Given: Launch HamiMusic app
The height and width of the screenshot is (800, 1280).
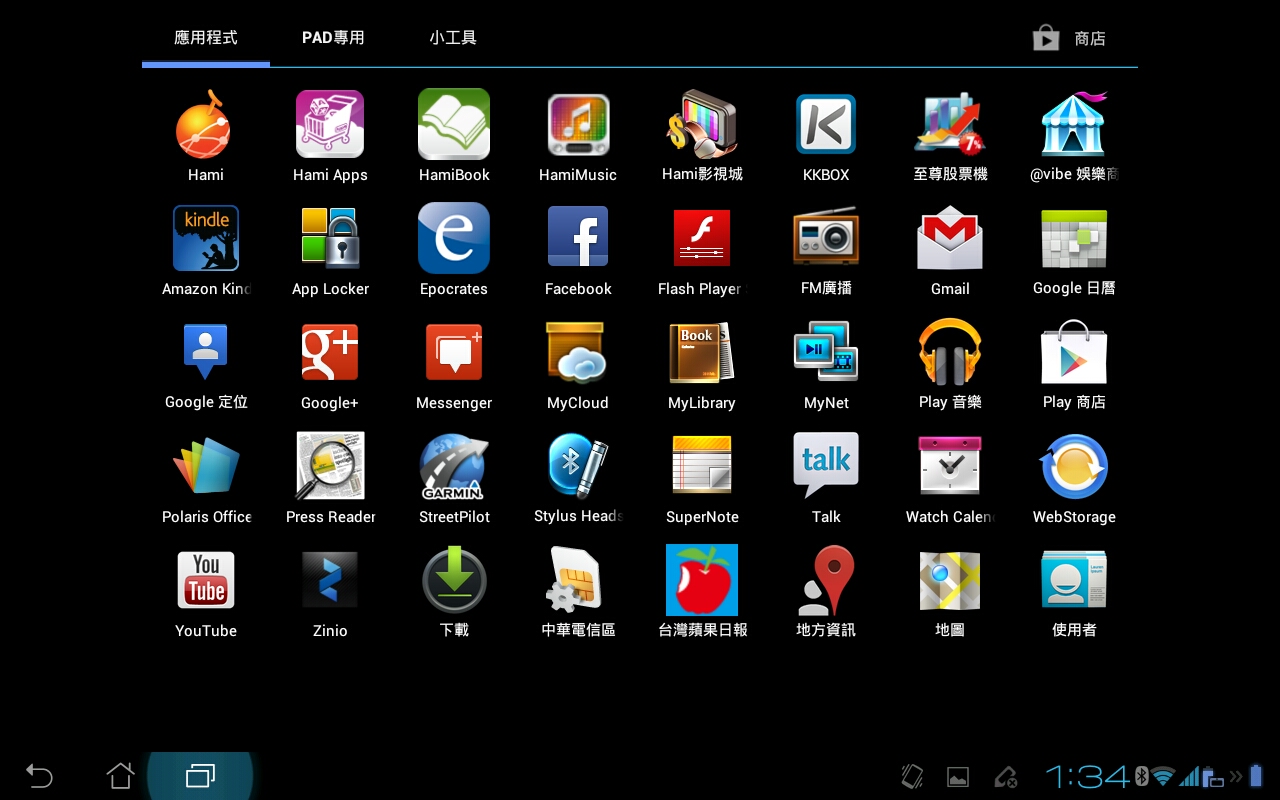Looking at the screenshot, I should pyautogui.click(x=578, y=125).
